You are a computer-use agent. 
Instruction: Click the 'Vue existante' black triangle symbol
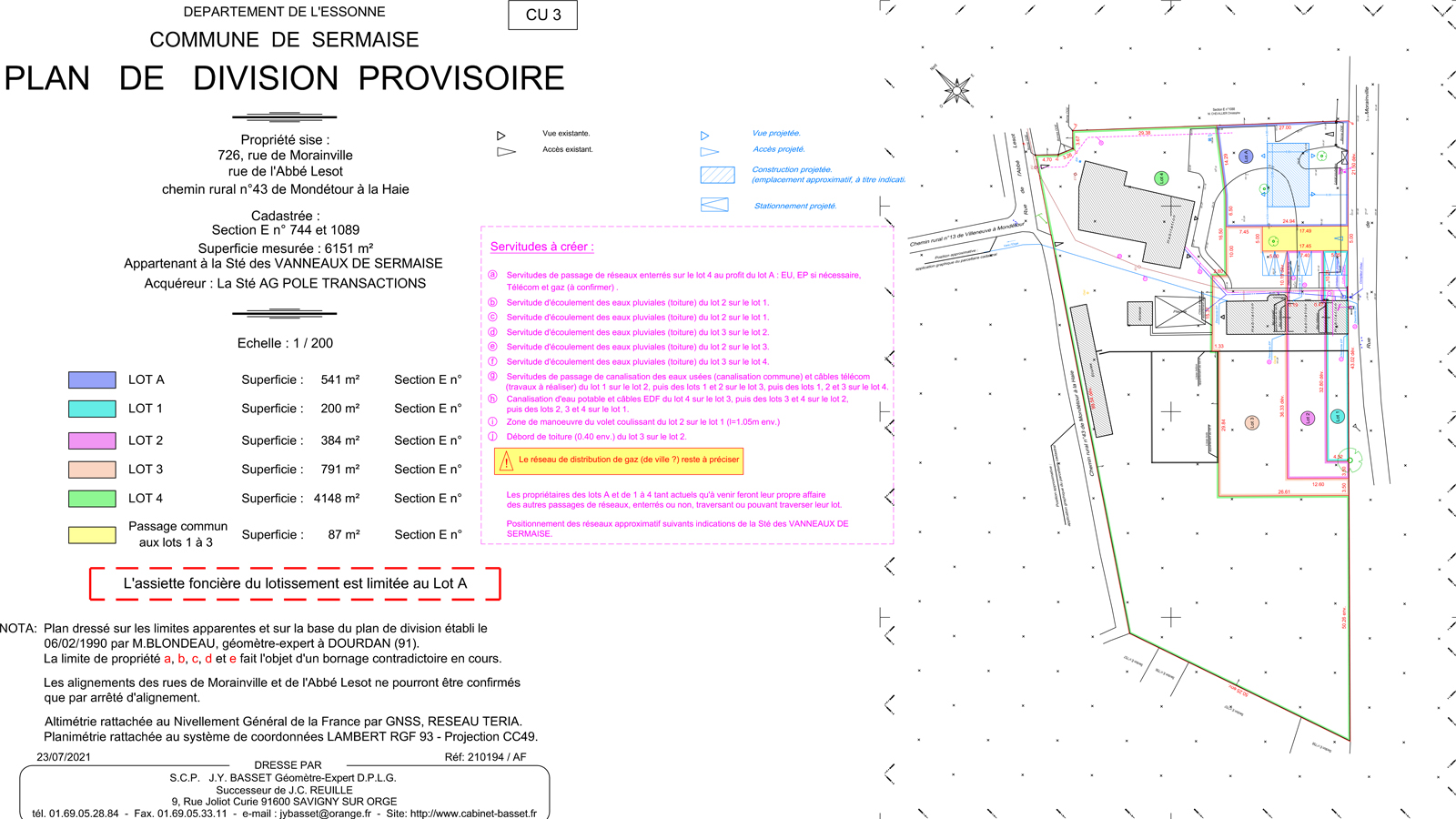click(500, 136)
